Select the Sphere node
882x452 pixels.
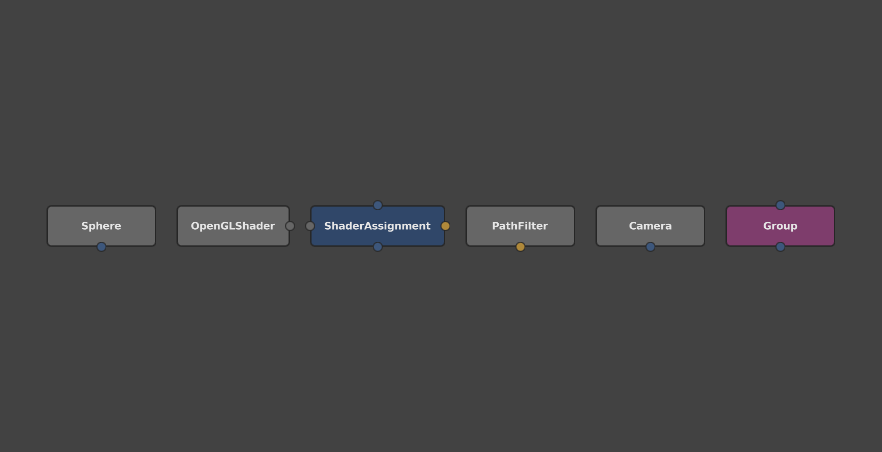point(101,225)
